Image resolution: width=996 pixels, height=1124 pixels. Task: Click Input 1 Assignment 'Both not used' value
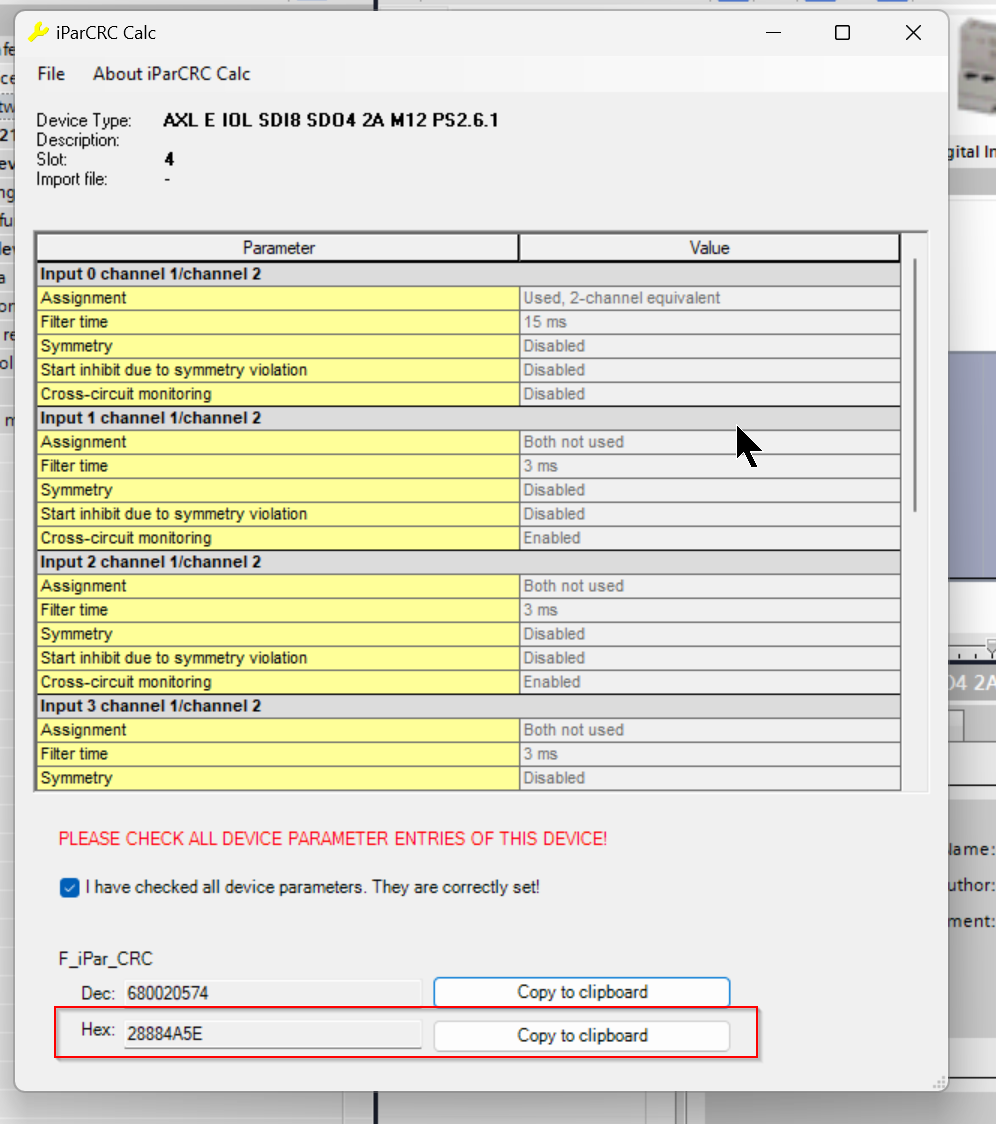(710, 442)
